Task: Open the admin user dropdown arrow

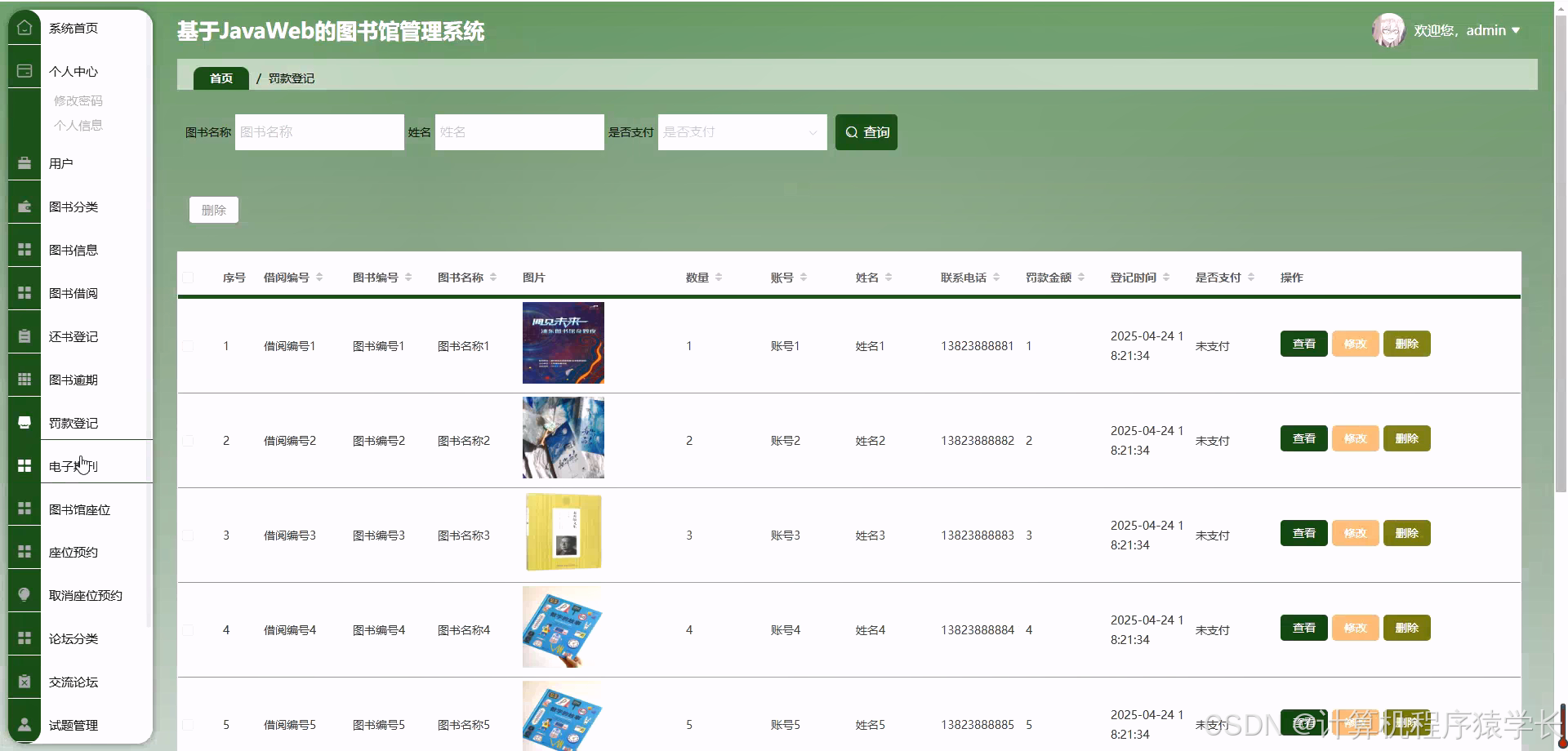Action: 1516,30
